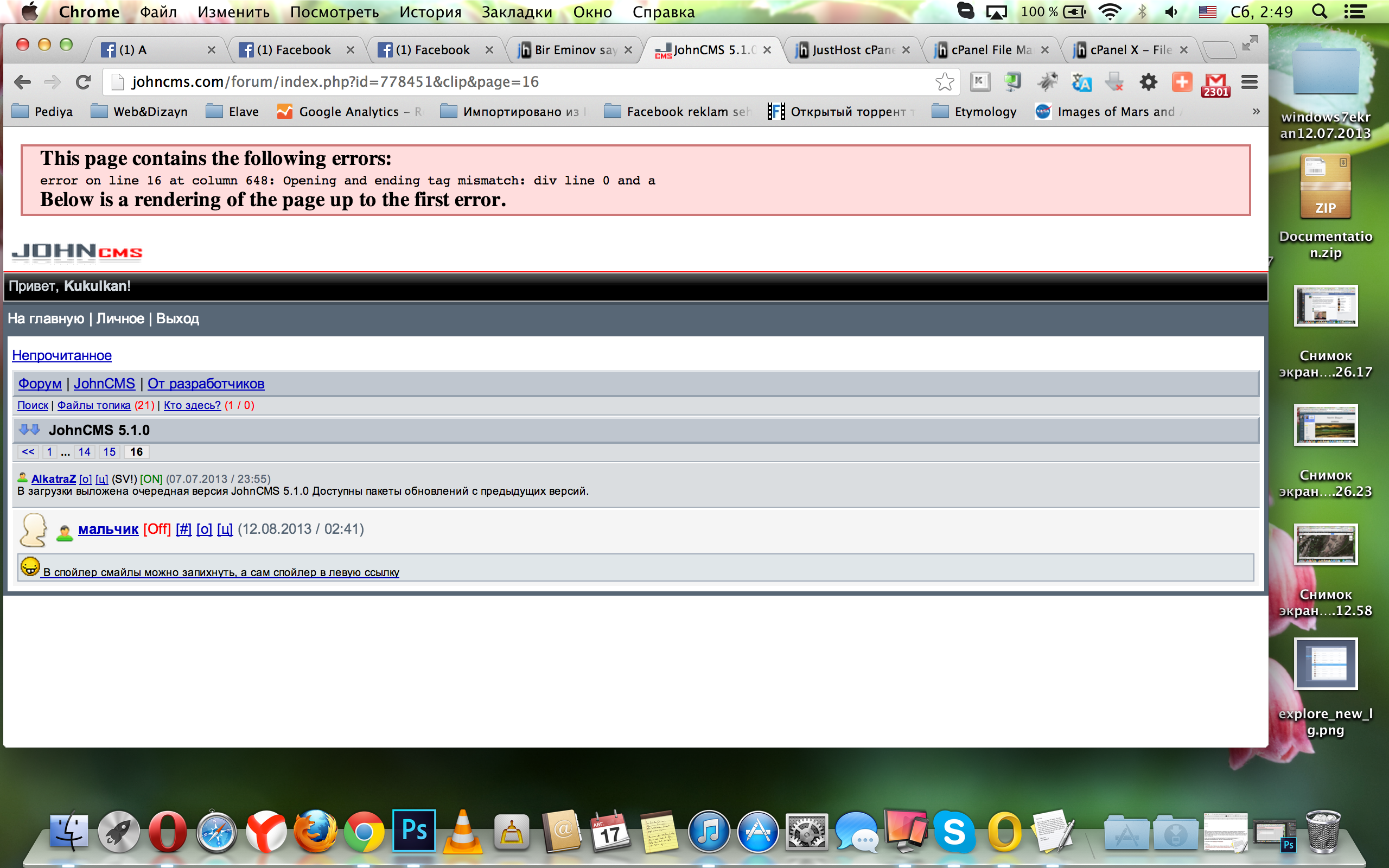Switch to the JustHost cPanel tab
The image size is (1389, 868).
point(852,50)
